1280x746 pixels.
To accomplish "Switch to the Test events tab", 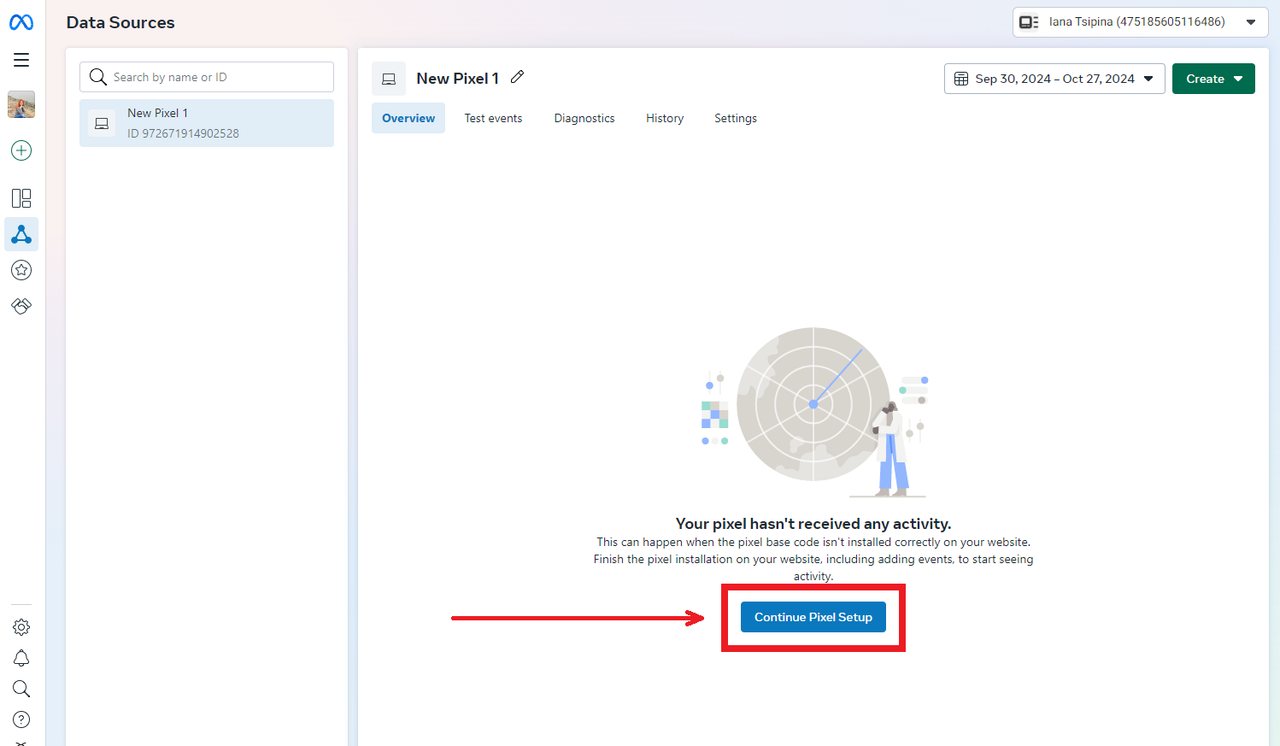I will 493,118.
